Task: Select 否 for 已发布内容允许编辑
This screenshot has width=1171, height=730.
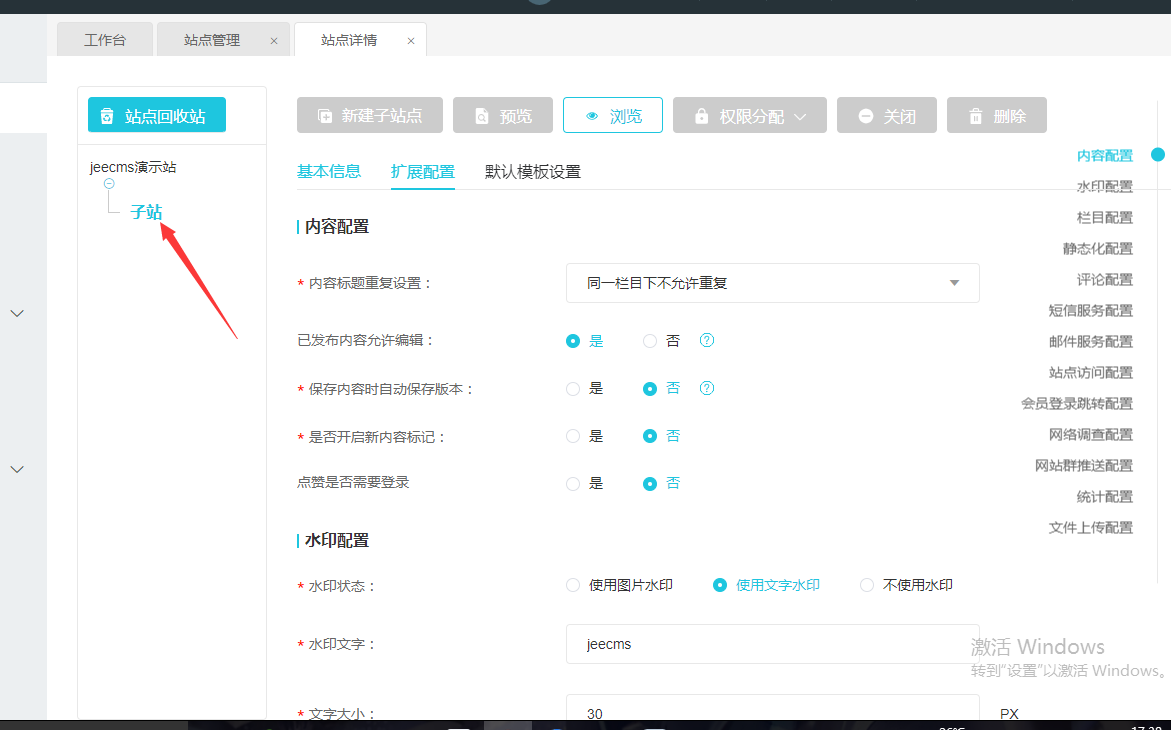Action: 650,341
